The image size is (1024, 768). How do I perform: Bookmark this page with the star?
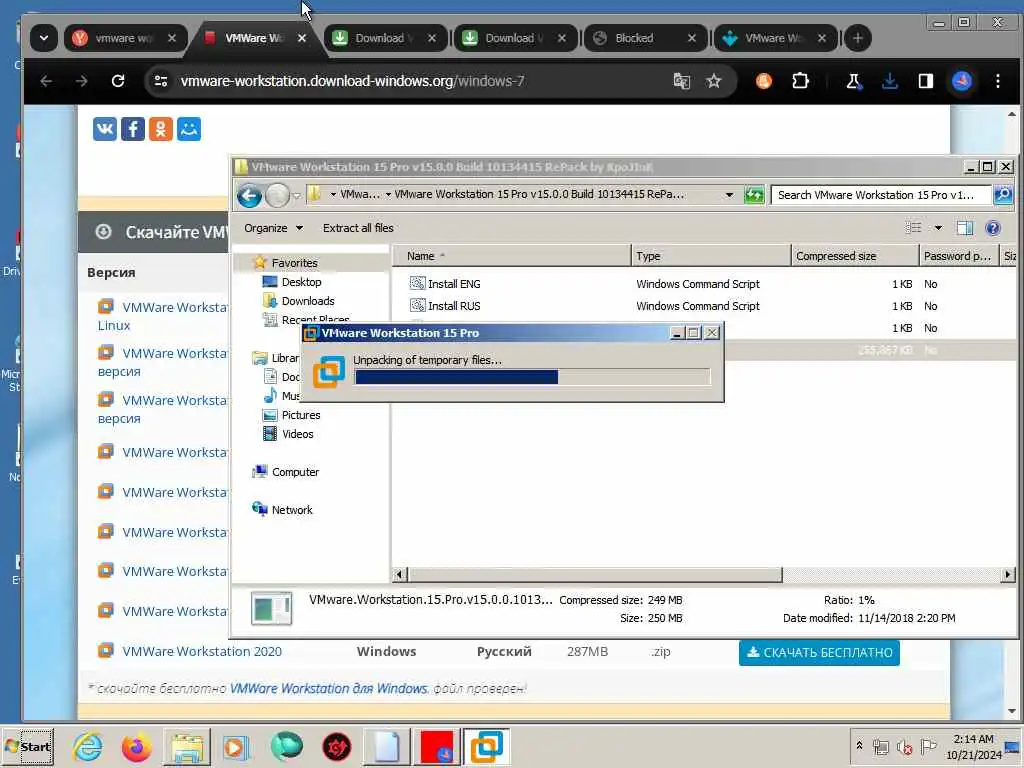point(714,81)
